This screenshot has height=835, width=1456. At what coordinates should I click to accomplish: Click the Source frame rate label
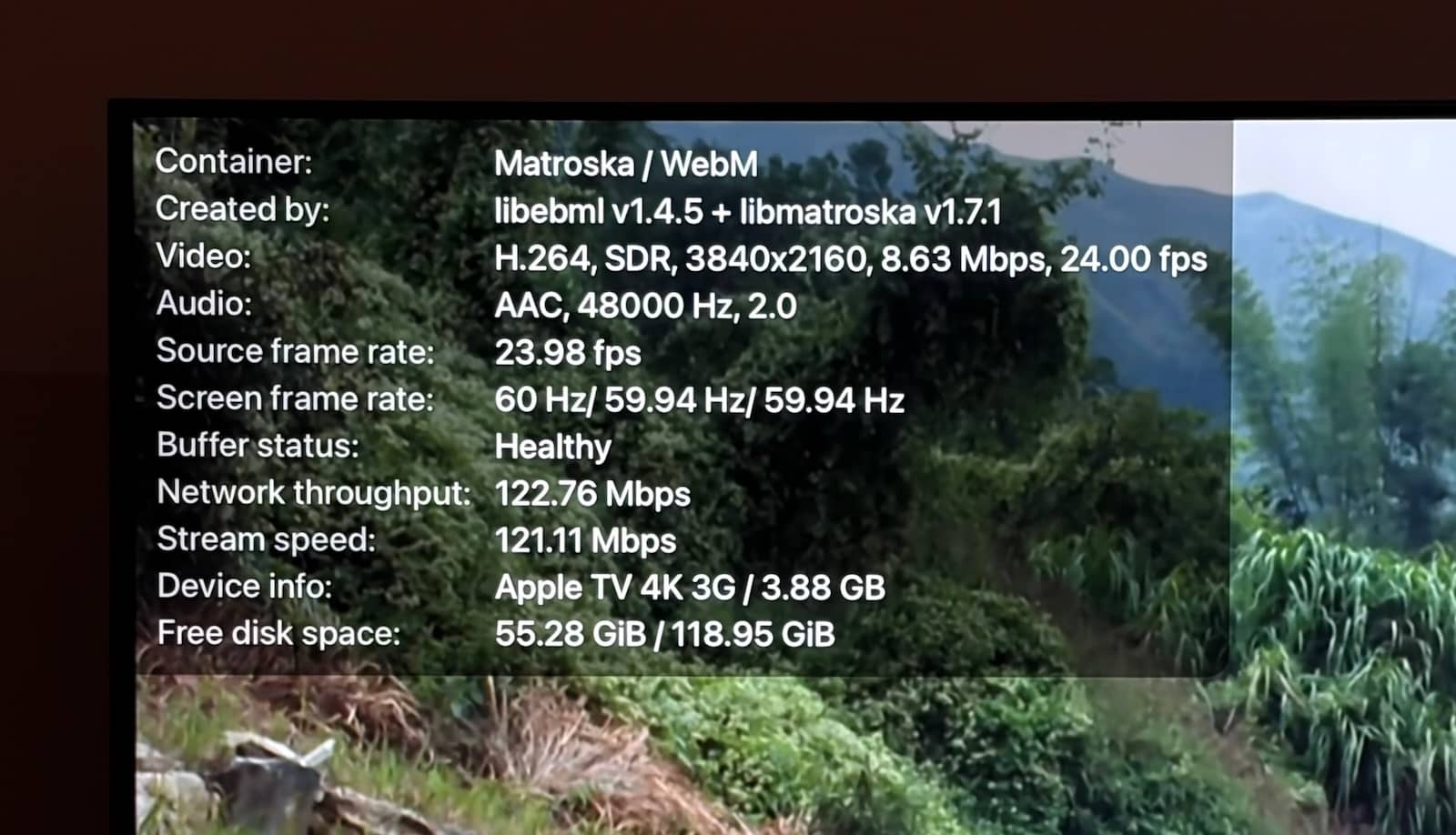pyautogui.click(x=296, y=351)
